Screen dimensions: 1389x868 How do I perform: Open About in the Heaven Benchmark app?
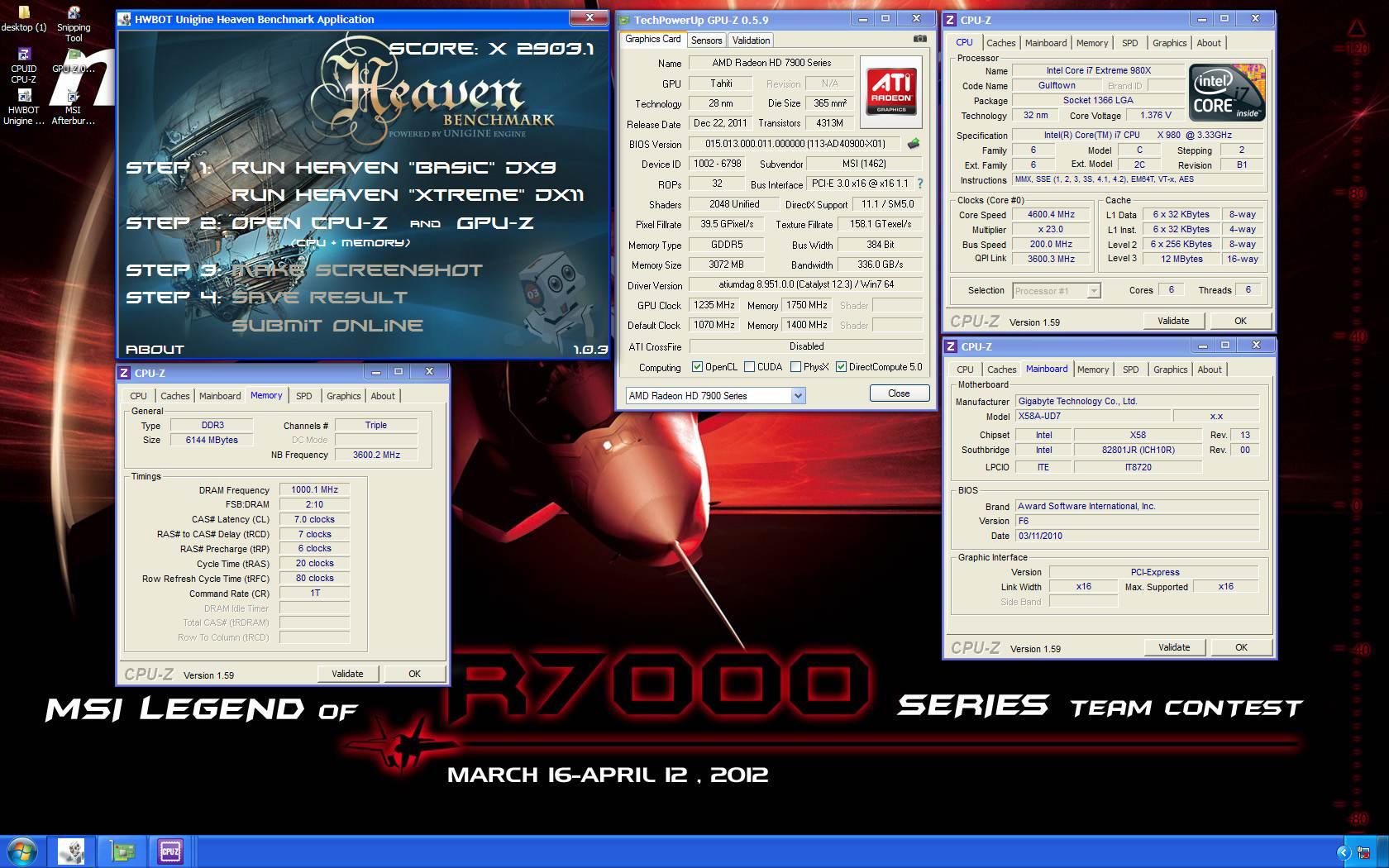point(155,350)
